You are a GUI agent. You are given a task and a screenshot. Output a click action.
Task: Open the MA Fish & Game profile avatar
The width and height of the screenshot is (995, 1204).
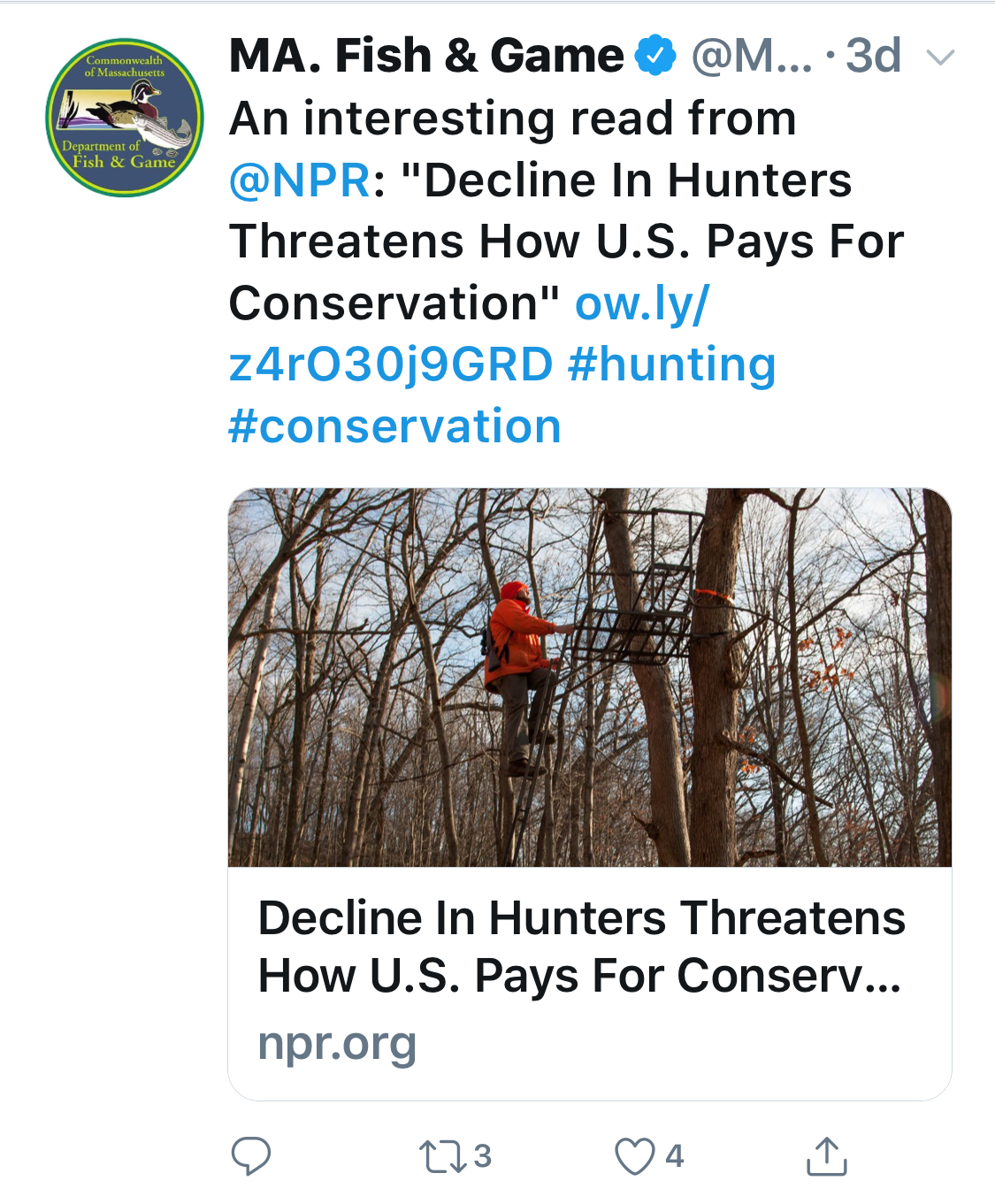click(x=125, y=116)
